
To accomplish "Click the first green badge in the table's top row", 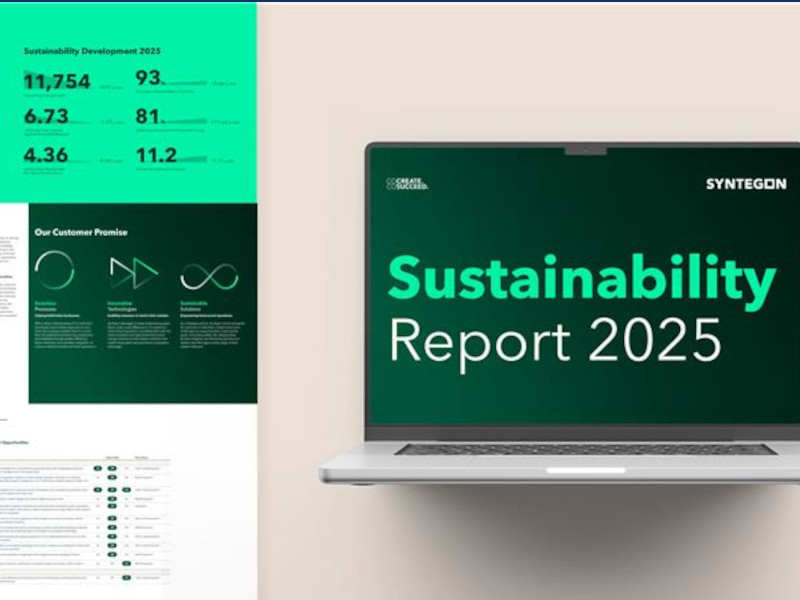I will 97,468.
